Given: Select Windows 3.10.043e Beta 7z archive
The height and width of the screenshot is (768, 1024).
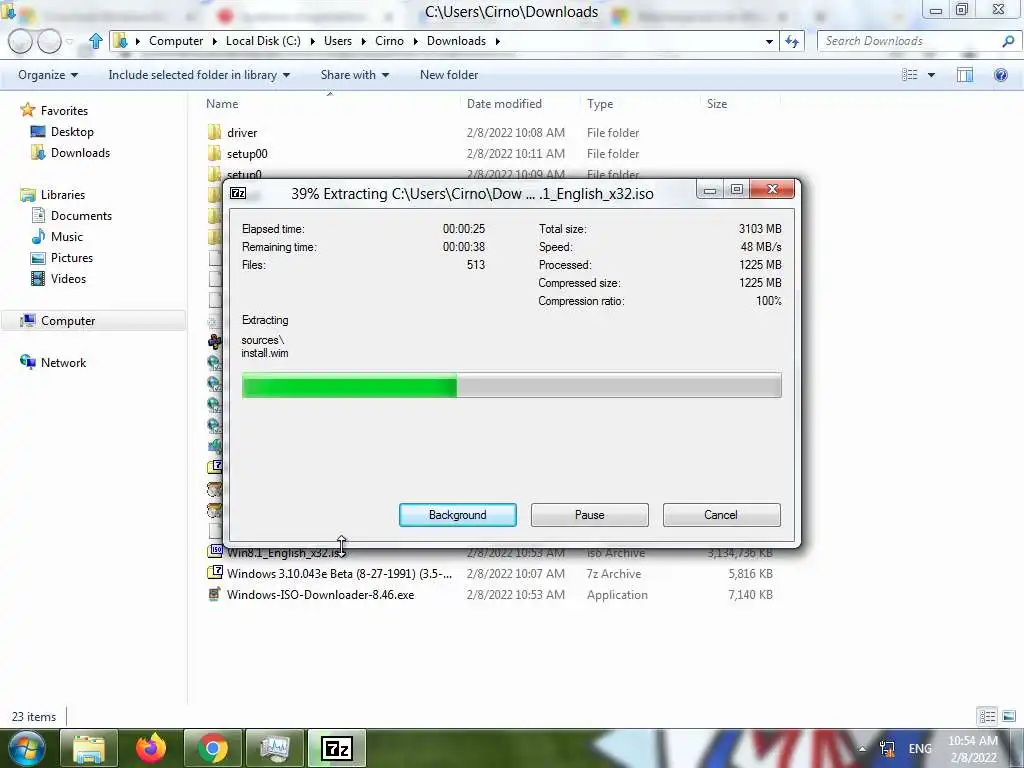Looking at the screenshot, I should pyautogui.click(x=339, y=573).
